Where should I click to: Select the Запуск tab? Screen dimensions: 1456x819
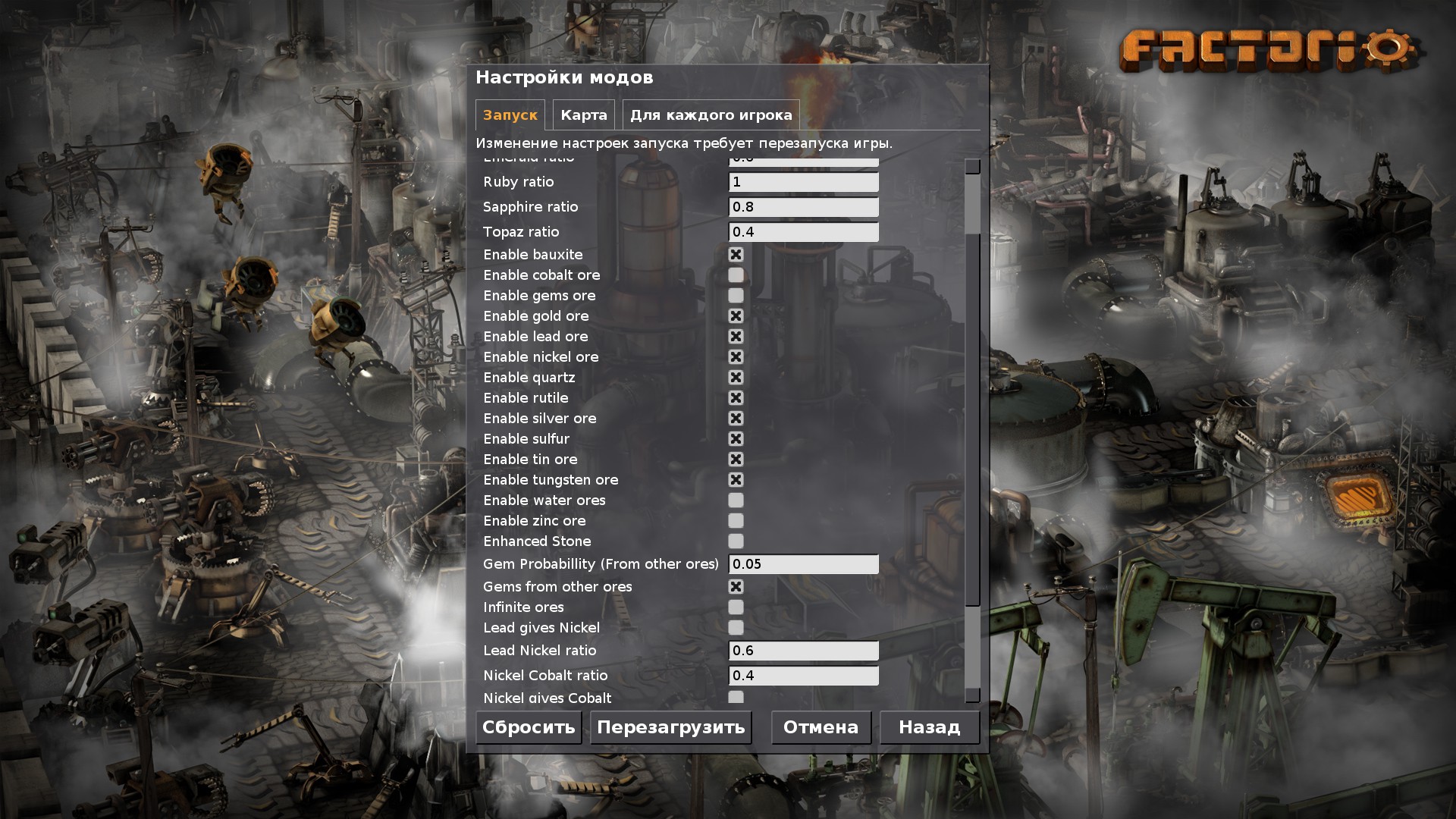pyautogui.click(x=510, y=115)
